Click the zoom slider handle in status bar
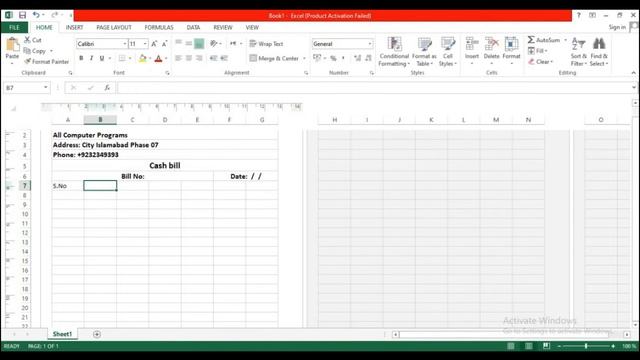640x360 pixels. 586,346
